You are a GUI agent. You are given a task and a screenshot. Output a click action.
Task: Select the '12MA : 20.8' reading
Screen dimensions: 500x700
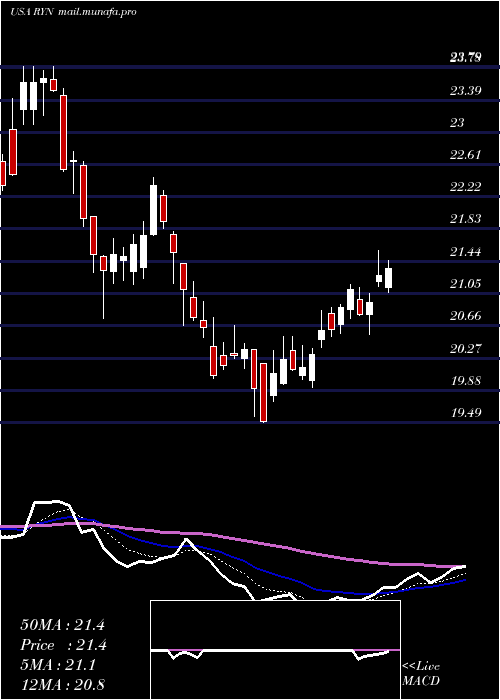pos(62,684)
